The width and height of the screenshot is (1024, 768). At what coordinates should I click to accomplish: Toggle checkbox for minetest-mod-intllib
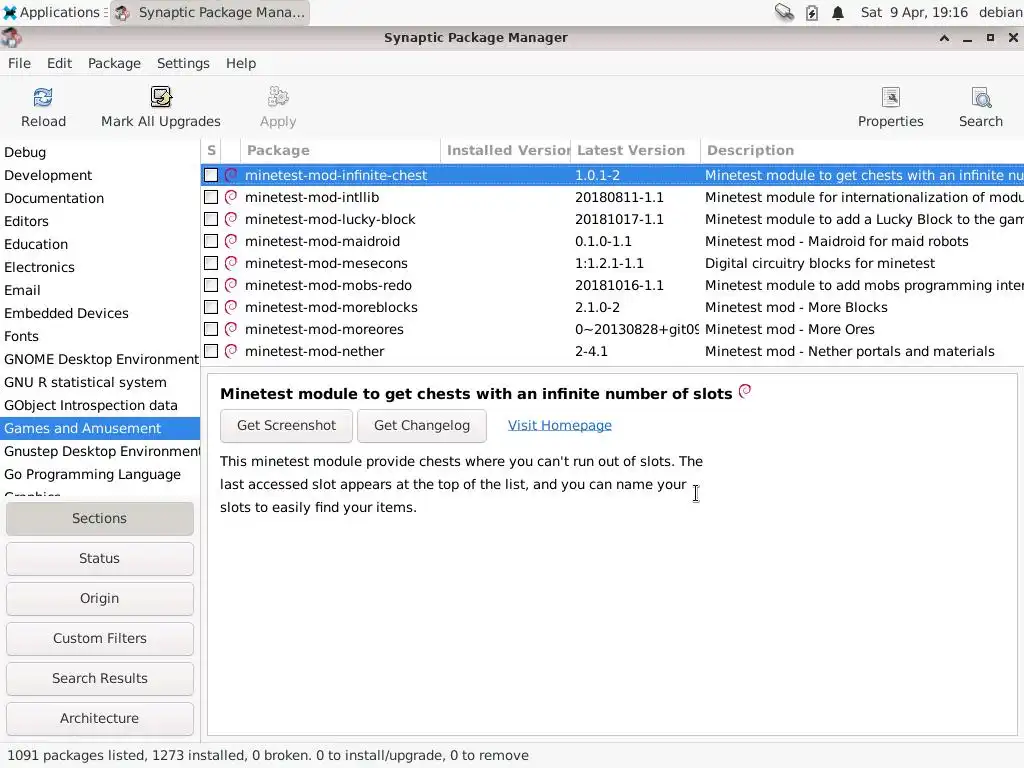(211, 197)
